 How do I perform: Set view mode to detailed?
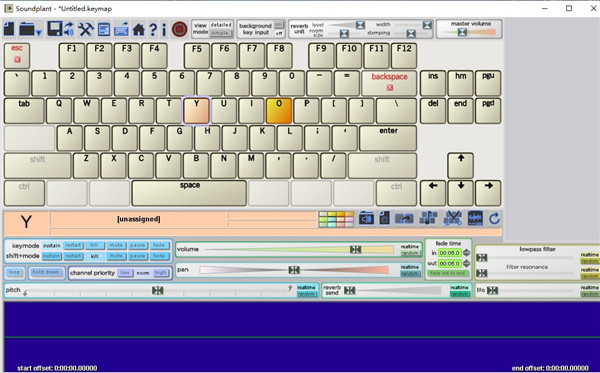coord(221,25)
